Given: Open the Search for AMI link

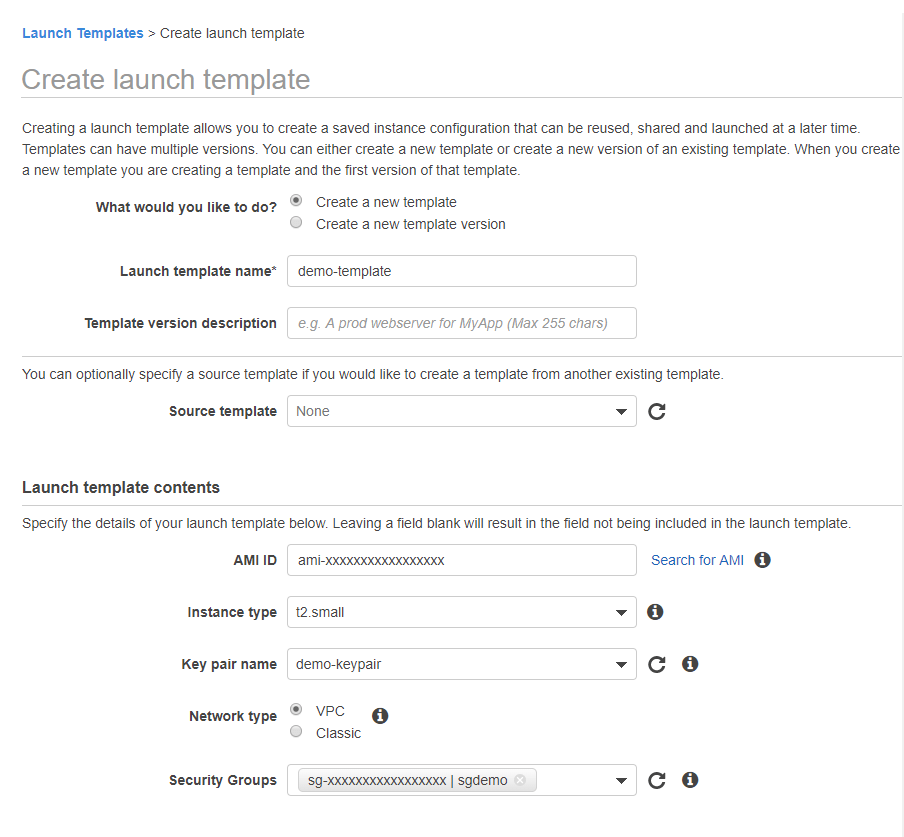Looking at the screenshot, I should click(697, 560).
